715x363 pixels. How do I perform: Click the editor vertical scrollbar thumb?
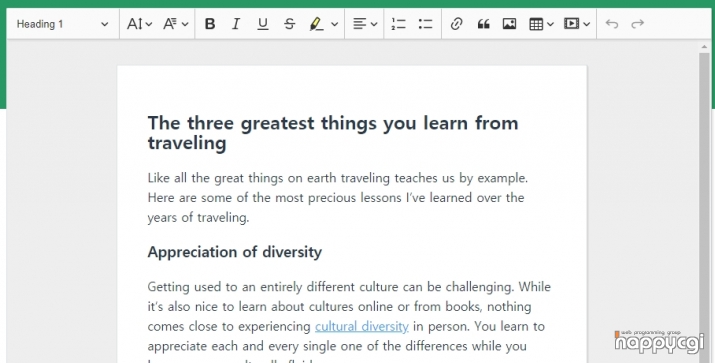704,207
